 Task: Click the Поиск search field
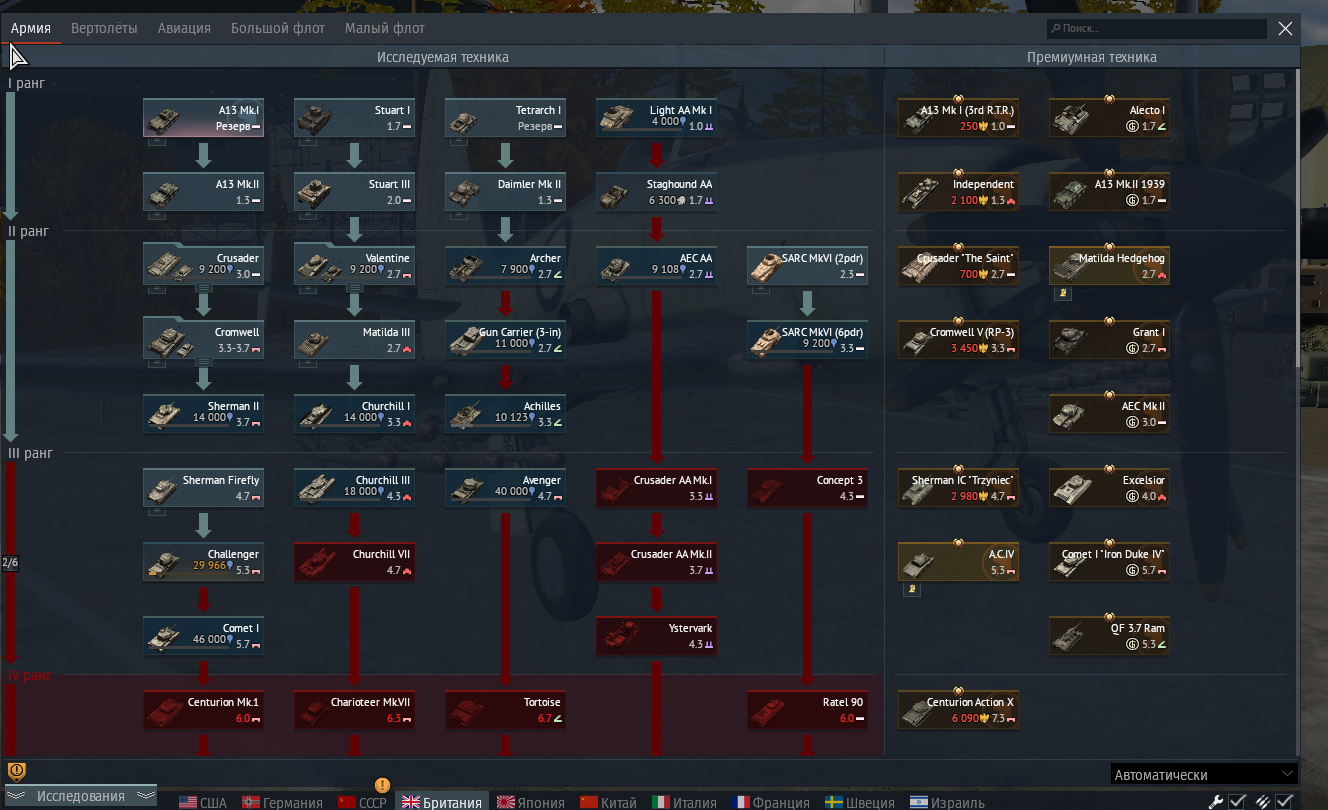[1156, 29]
